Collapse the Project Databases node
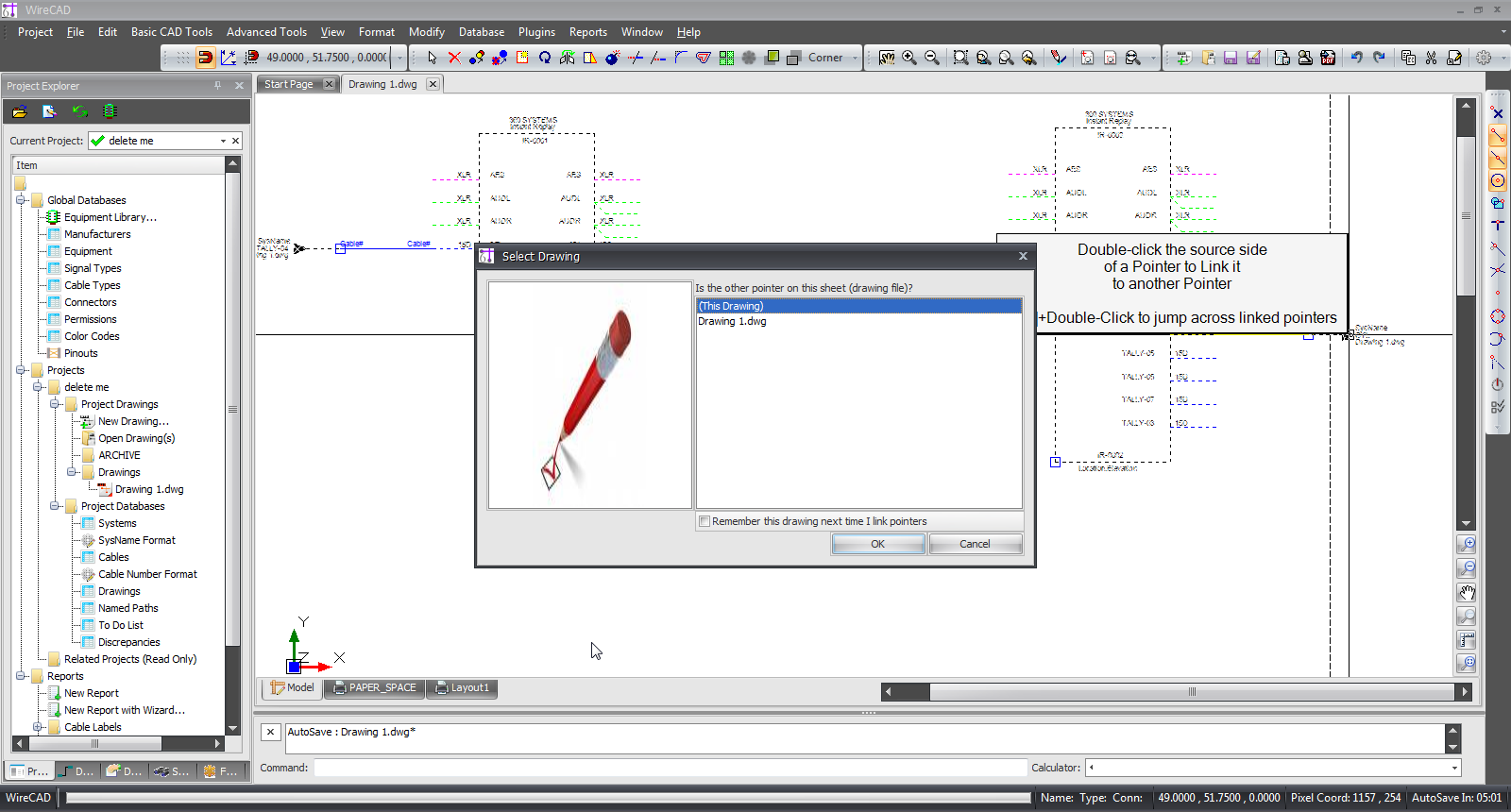Viewport: 1511px width, 812px height. 54,506
